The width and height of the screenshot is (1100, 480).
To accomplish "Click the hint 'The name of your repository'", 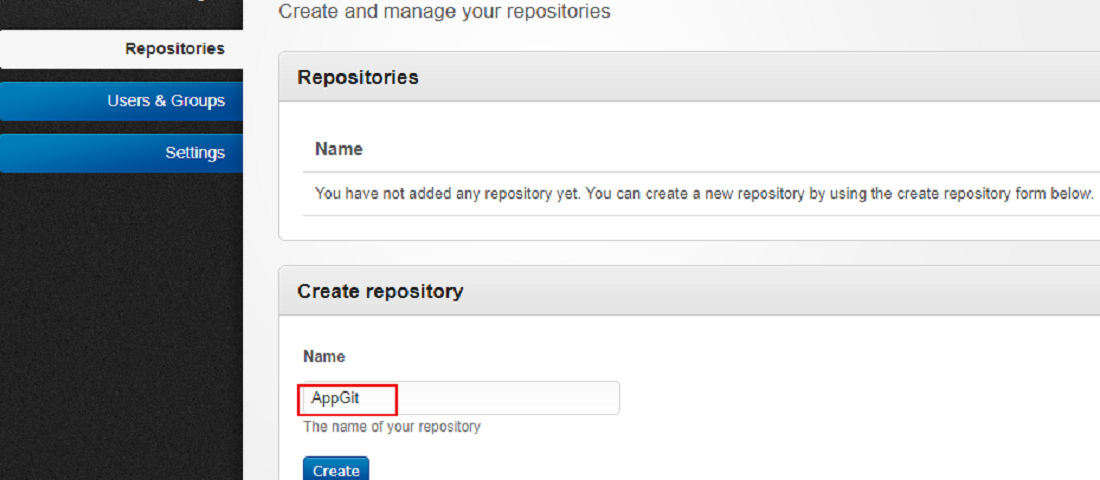I will [392, 427].
